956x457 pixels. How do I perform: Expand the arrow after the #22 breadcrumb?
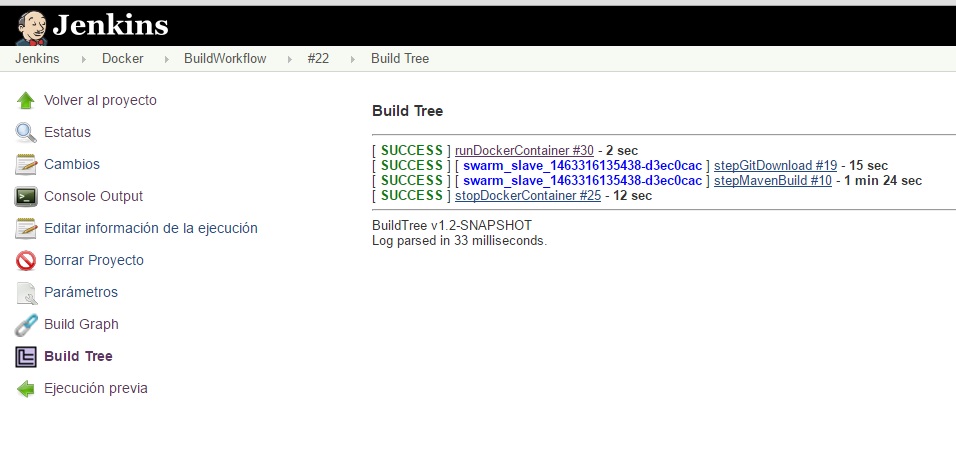[352, 59]
